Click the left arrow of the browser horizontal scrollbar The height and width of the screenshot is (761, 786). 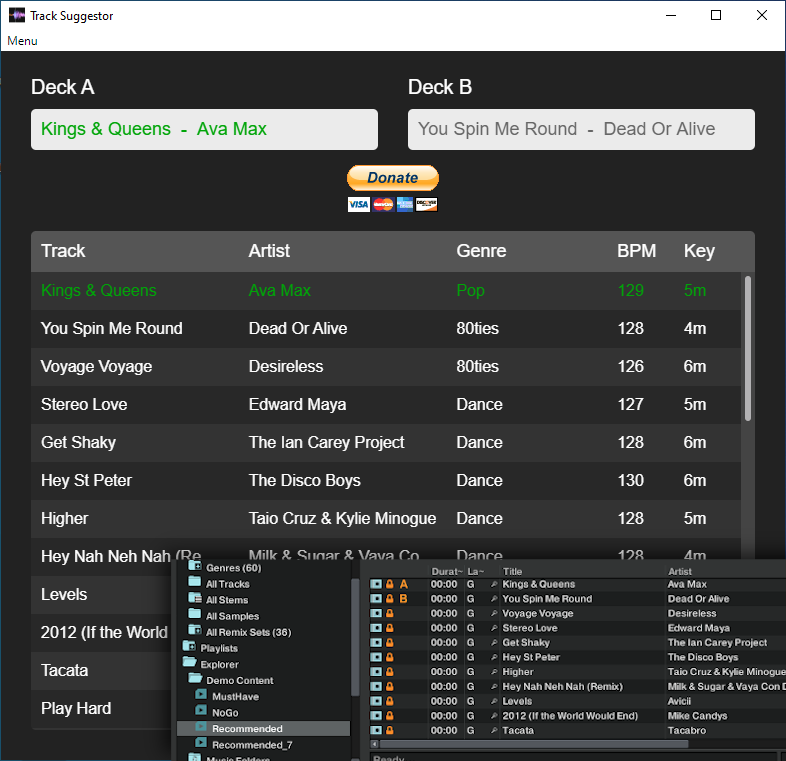pyautogui.click(x=374, y=744)
